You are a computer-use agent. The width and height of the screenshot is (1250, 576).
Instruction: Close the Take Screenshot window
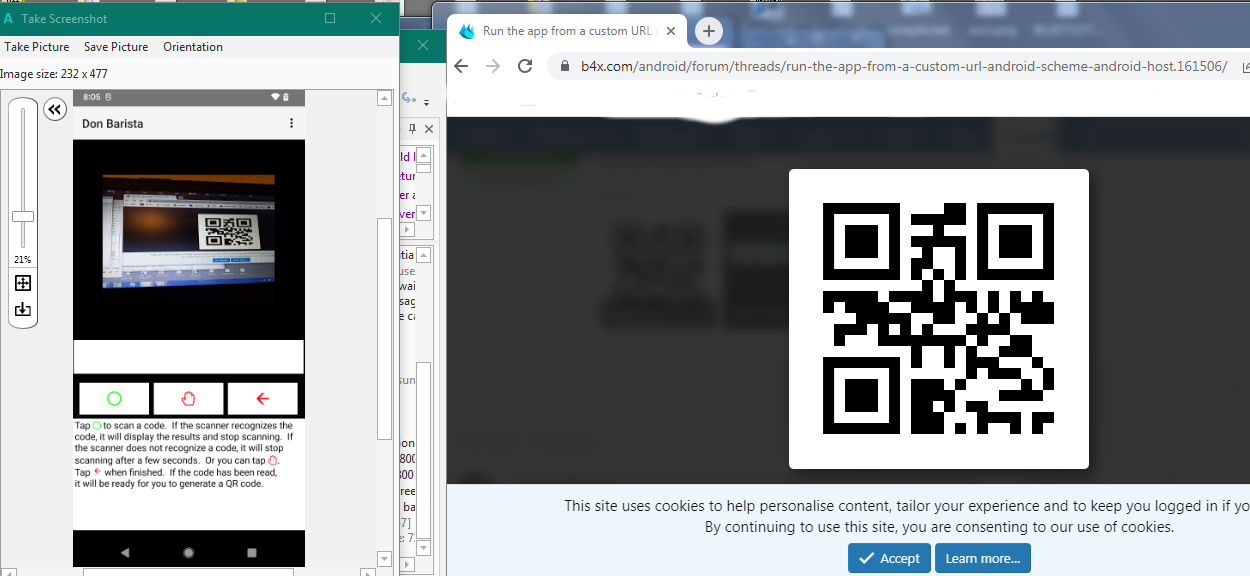pos(376,18)
